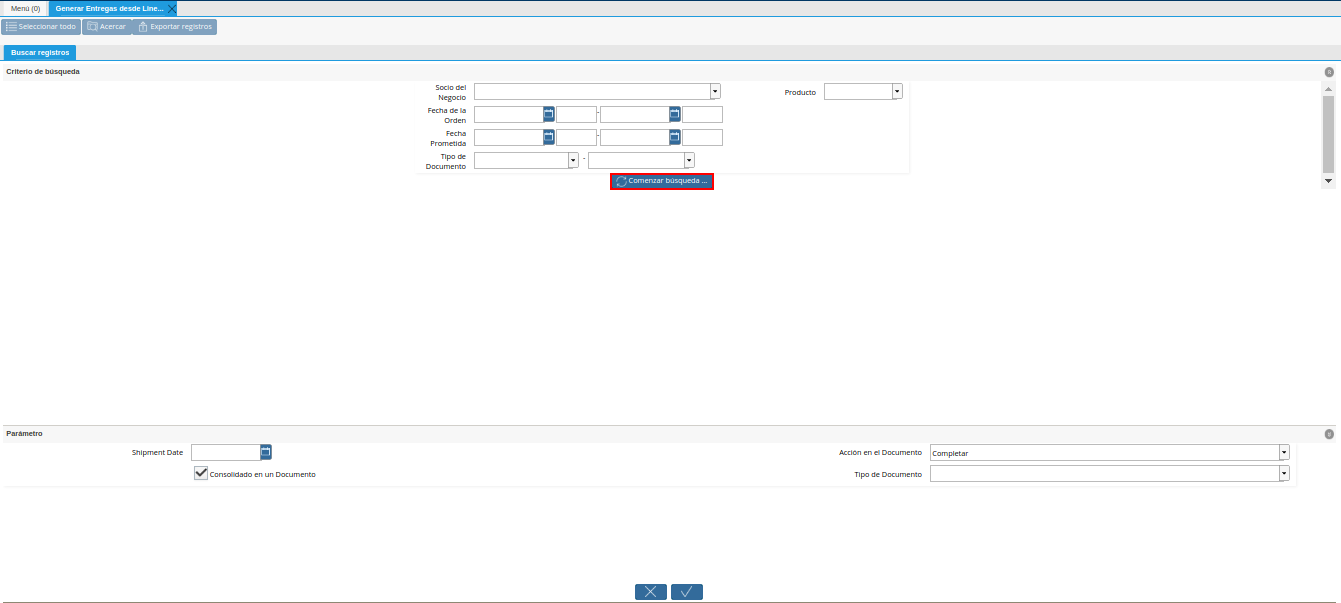Open calendar for Fecha Prometida end date
The width and height of the screenshot is (1341, 603).
[675, 137]
